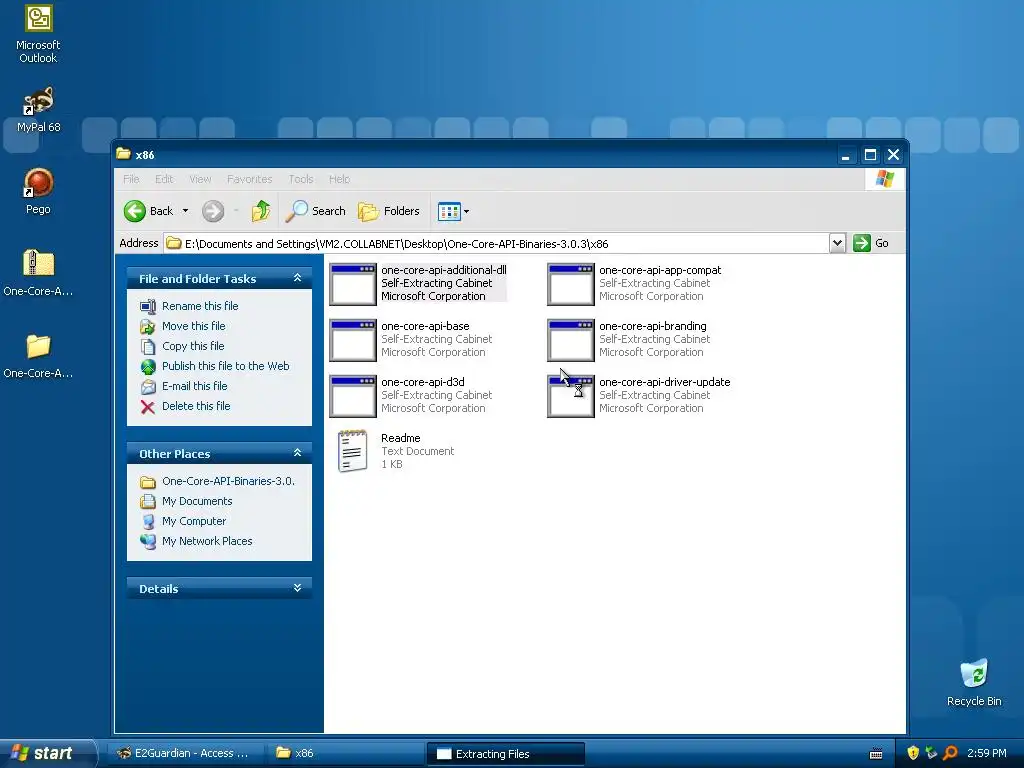Open My Documents from Other Places

pos(197,501)
